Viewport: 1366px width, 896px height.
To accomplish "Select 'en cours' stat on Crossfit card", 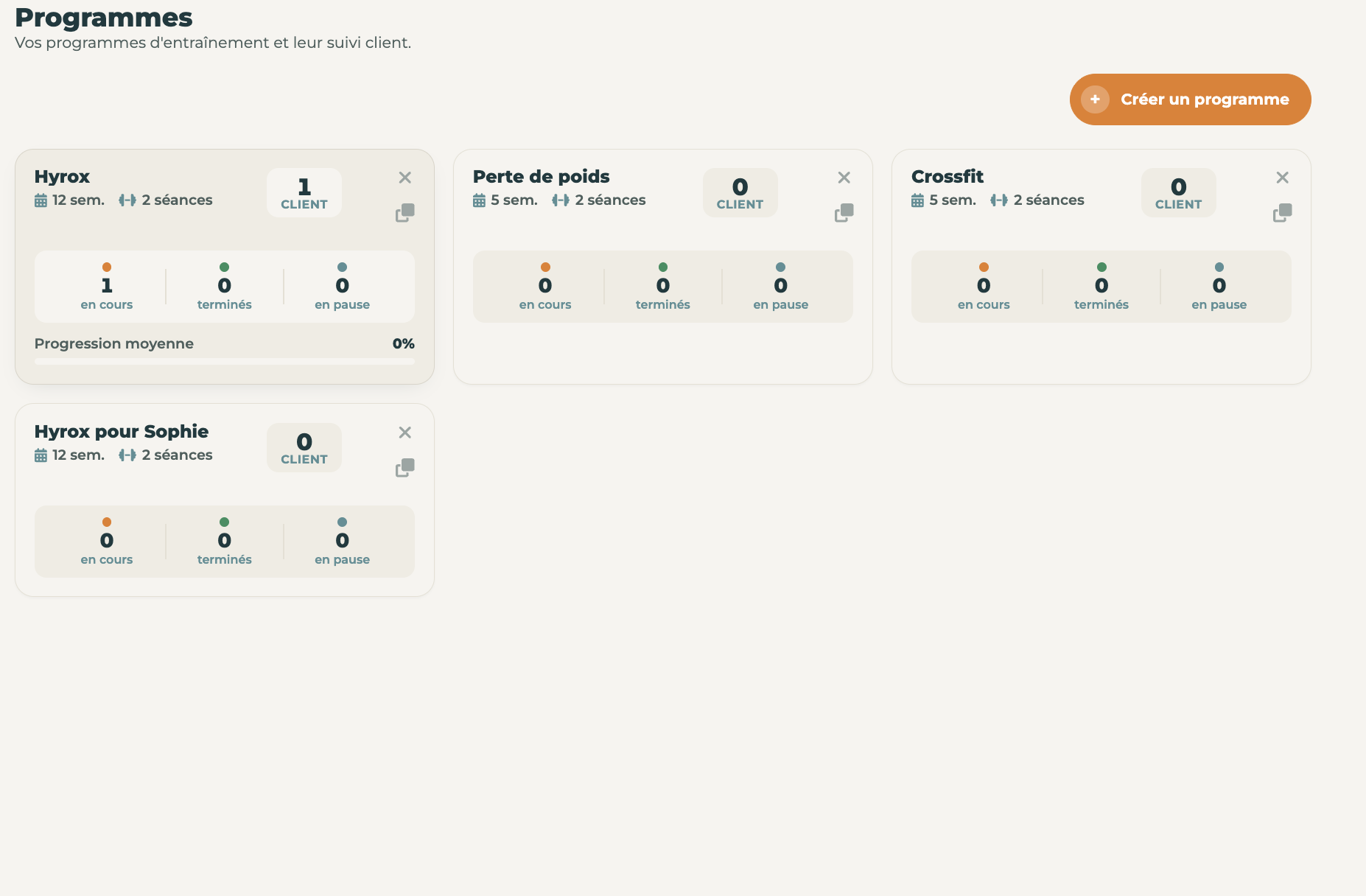I will pyautogui.click(x=984, y=287).
